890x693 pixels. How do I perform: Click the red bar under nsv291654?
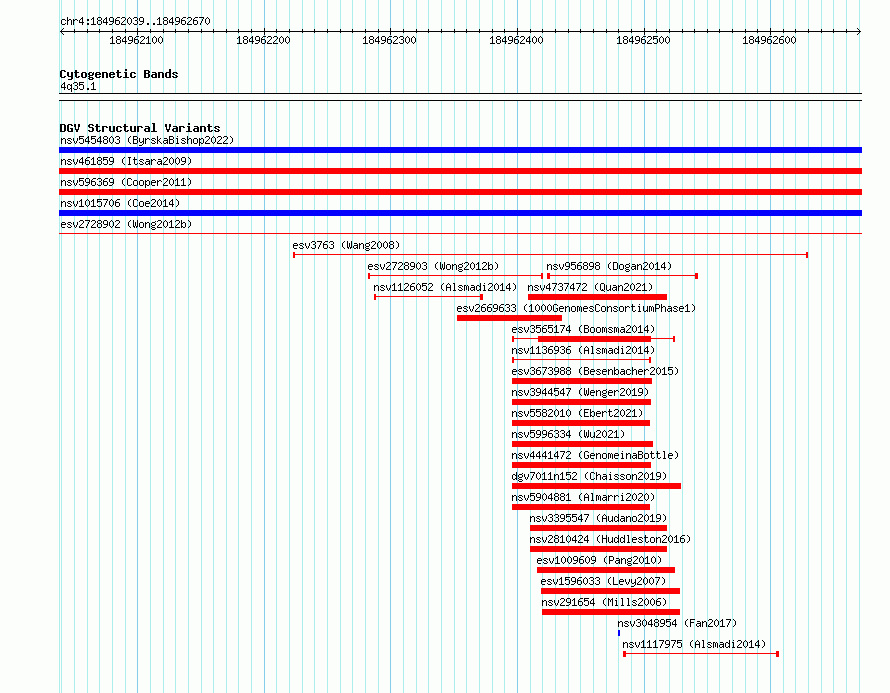click(x=611, y=612)
